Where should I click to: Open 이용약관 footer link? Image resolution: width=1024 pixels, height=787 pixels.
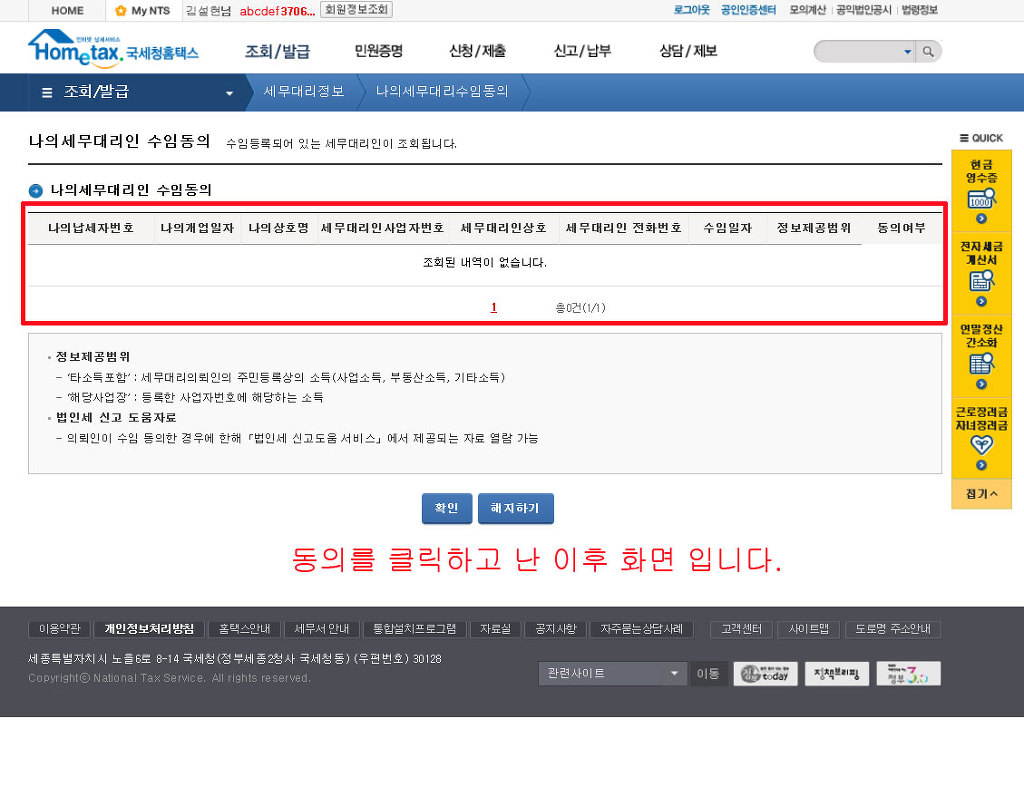coord(59,628)
